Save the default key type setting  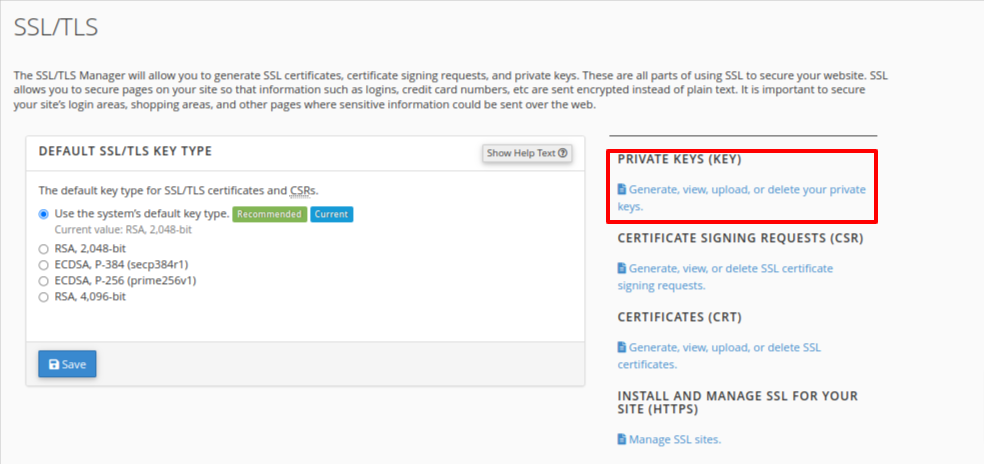67,365
